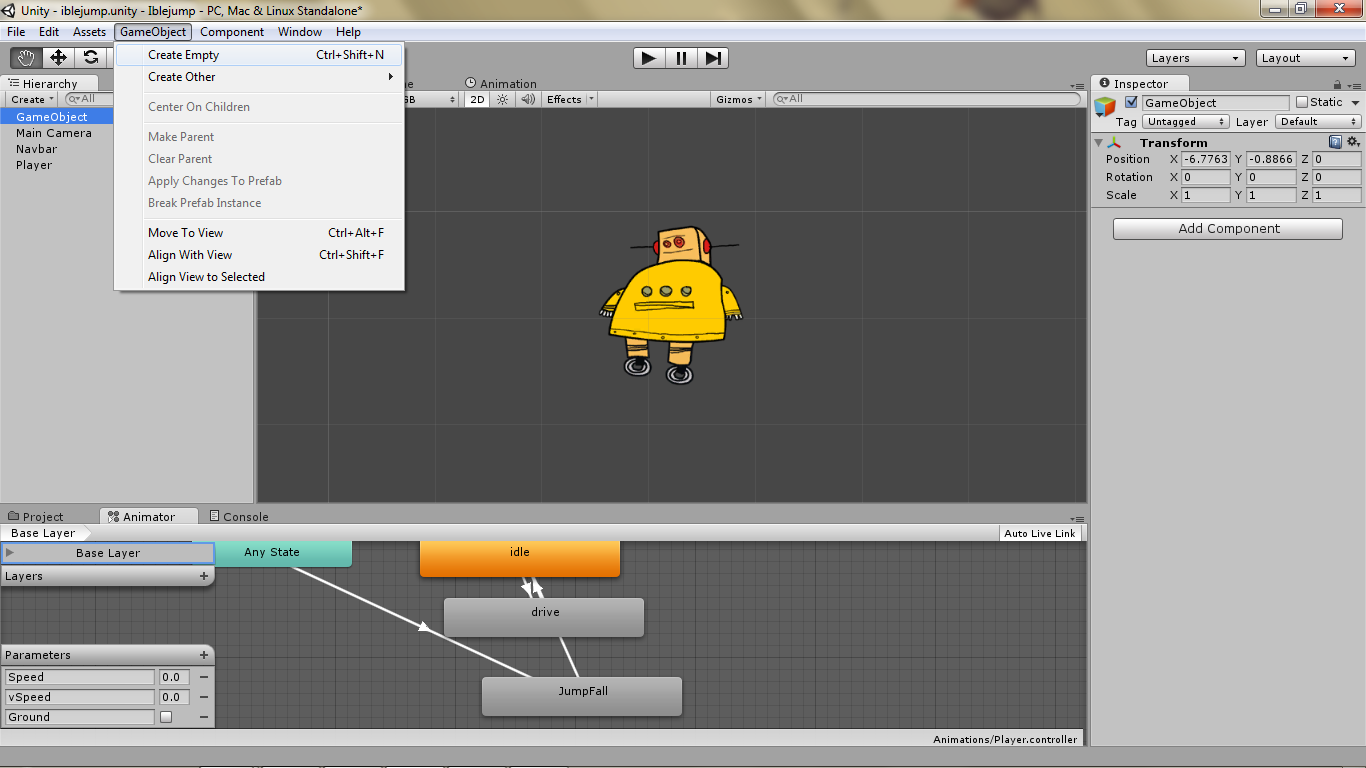Image resolution: width=1366 pixels, height=768 pixels.
Task: Open the Effects dropdown arrow
Action: (591, 99)
